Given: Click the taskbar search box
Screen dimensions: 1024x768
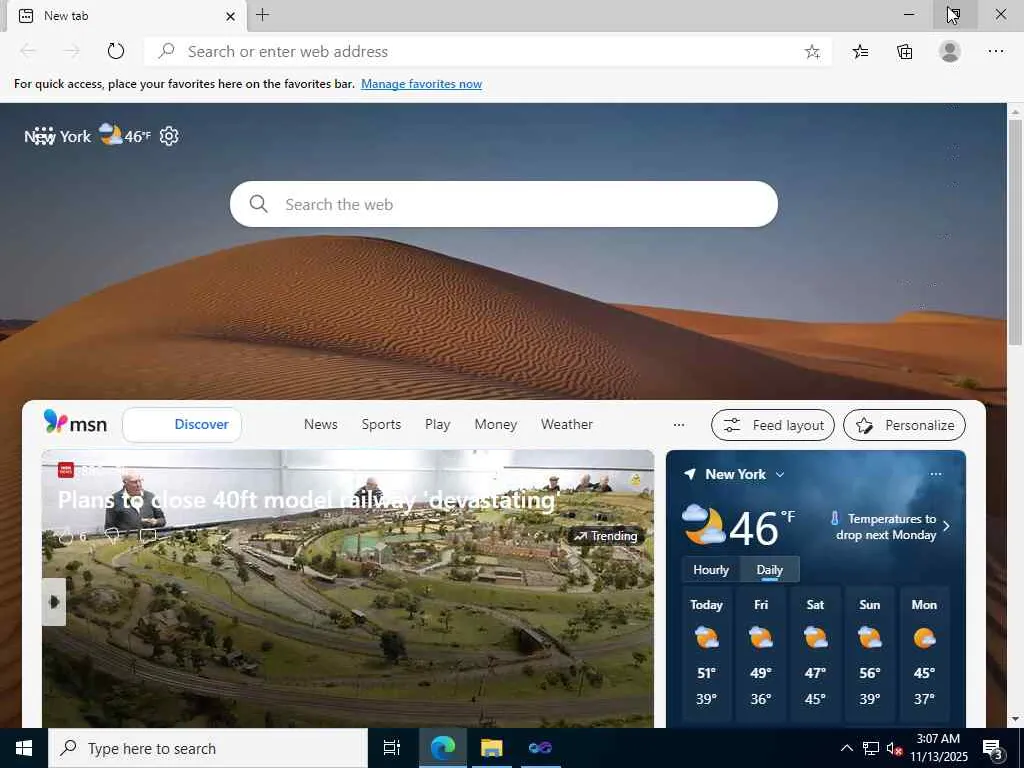Looking at the screenshot, I should coord(208,748).
